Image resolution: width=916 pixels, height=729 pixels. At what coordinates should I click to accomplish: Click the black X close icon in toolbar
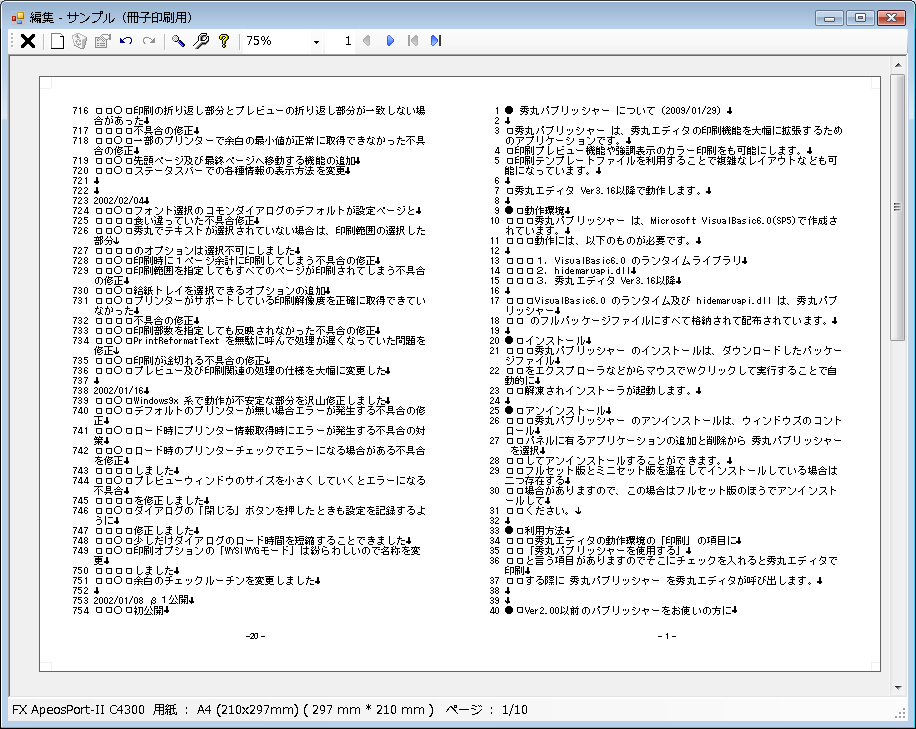pos(28,41)
